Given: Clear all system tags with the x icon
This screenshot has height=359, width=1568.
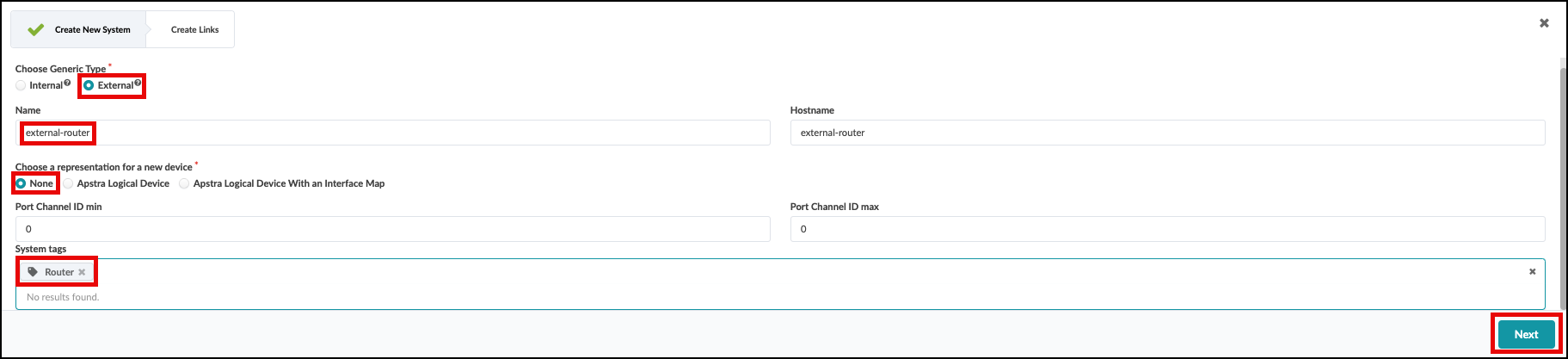Looking at the screenshot, I should click(x=1532, y=271).
